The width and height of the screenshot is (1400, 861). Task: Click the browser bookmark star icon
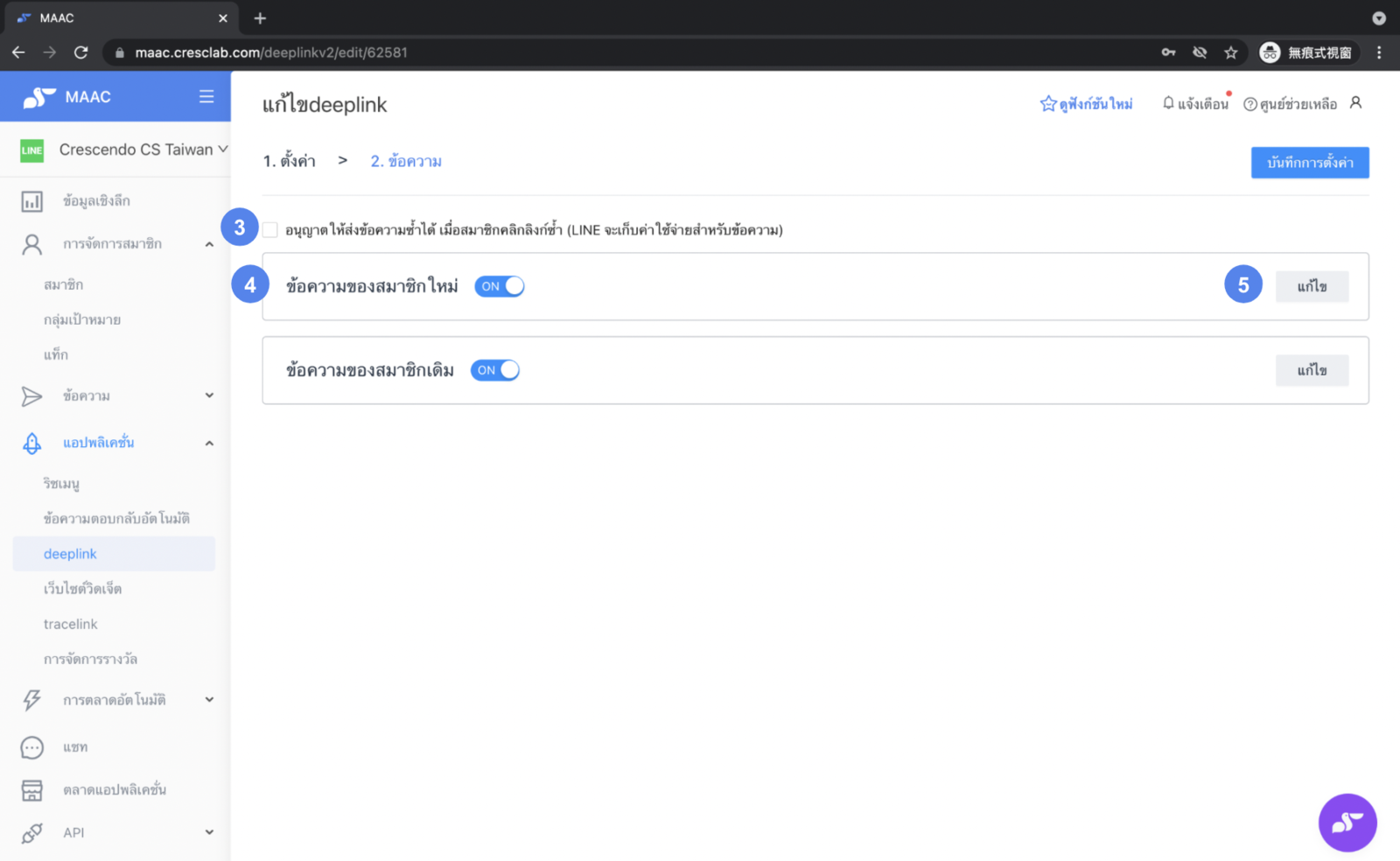click(x=1231, y=52)
